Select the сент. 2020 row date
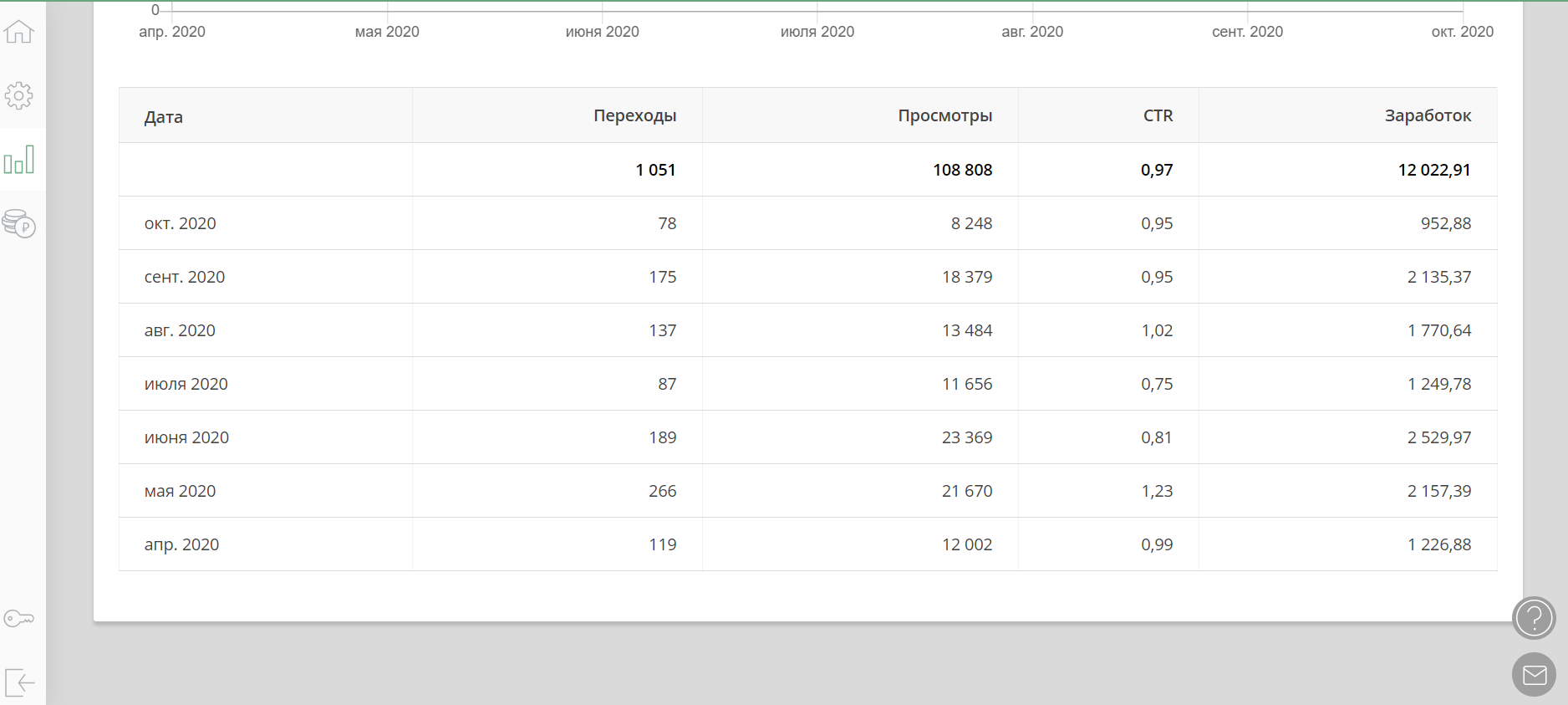1568x705 pixels. coord(185,277)
